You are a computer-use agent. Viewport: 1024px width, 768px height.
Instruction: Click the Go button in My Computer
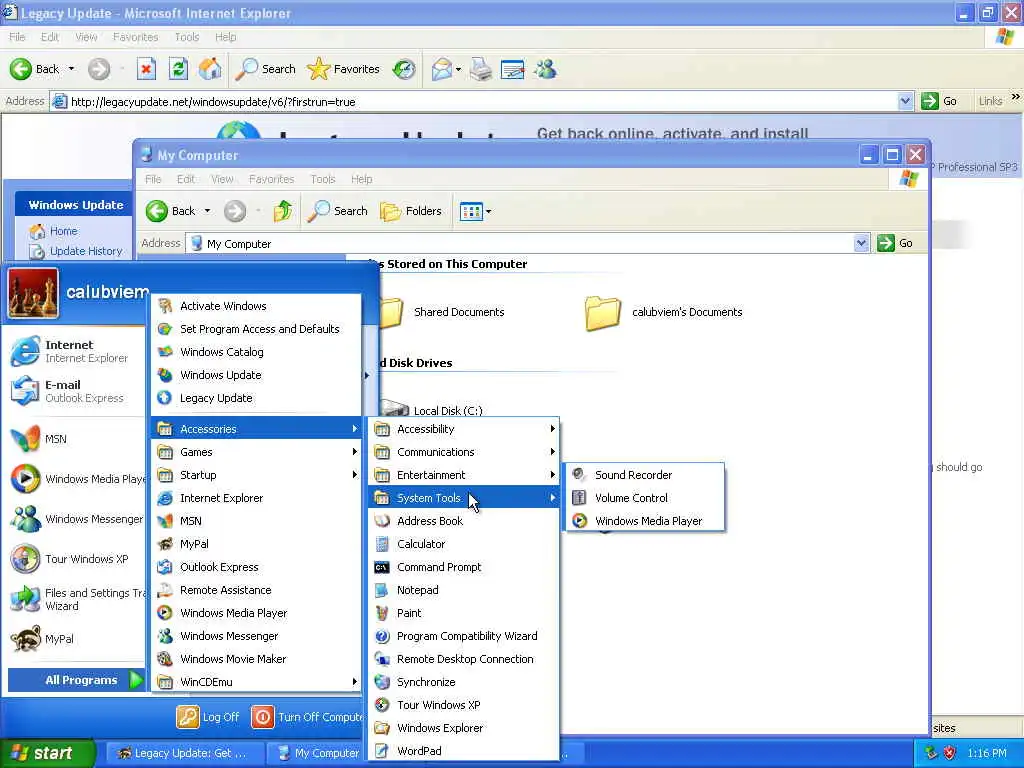895,243
